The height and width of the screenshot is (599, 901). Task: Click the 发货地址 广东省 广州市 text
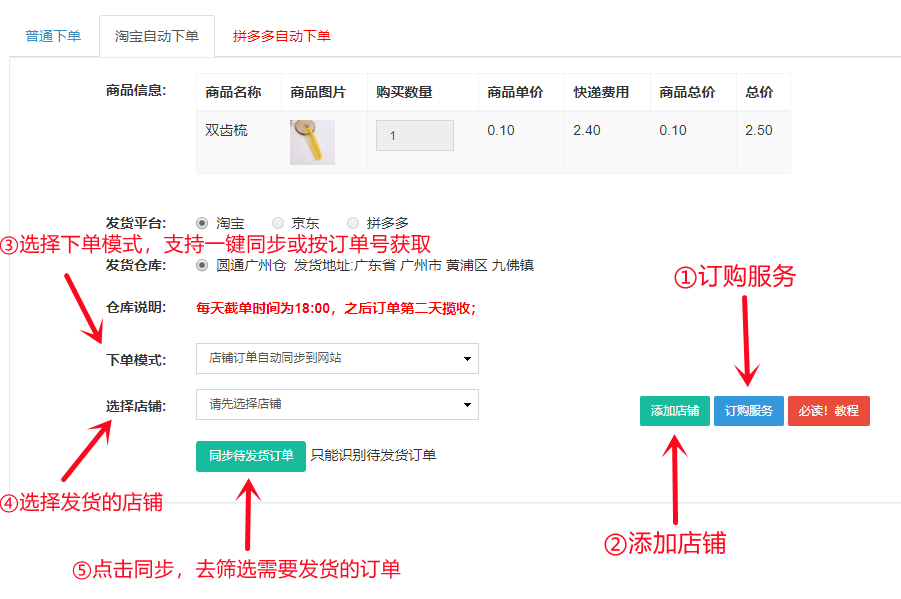(414, 266)
